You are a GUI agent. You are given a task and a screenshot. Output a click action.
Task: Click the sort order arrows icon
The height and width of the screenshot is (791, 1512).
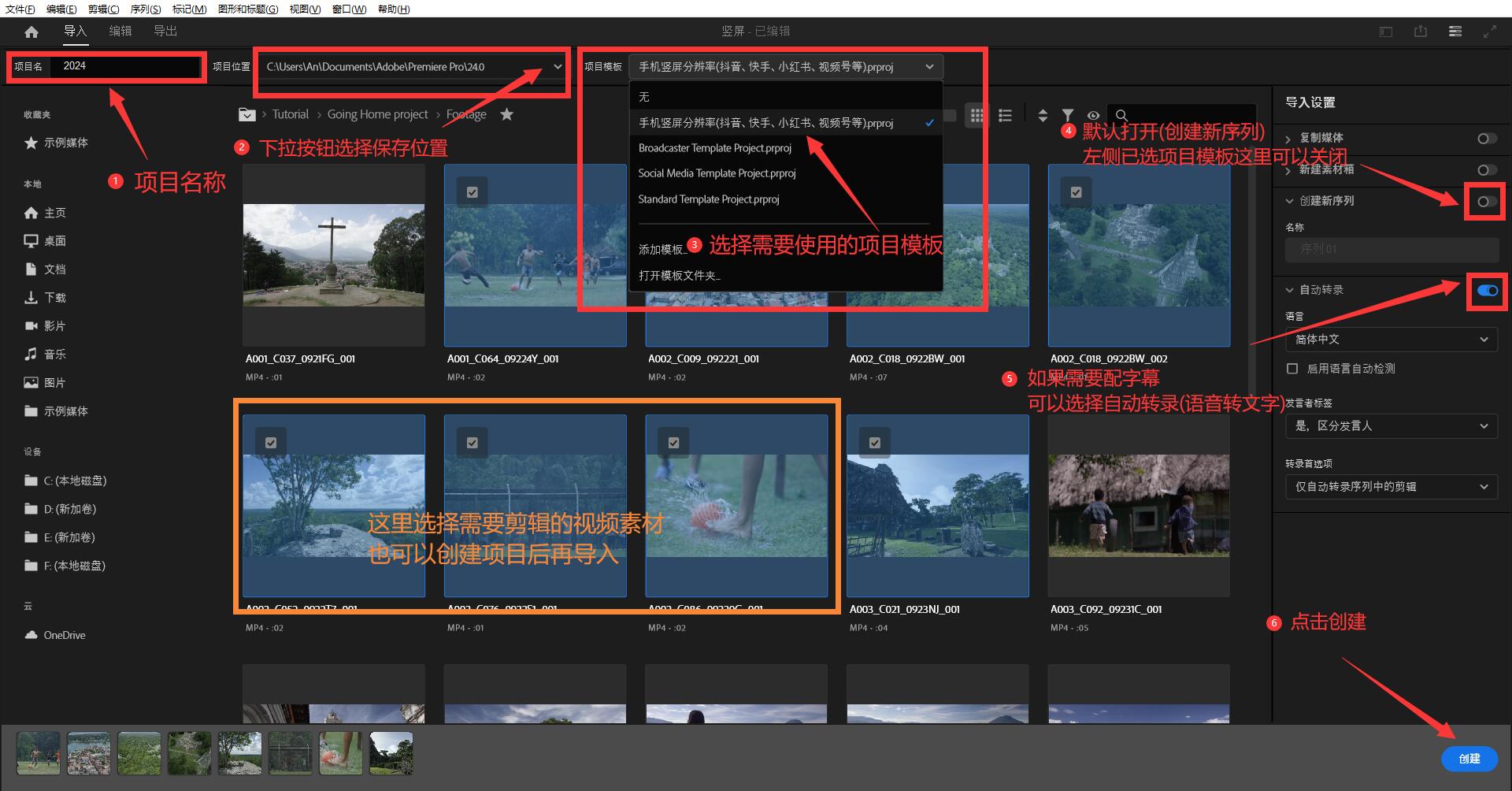[x=1043, y=115]
